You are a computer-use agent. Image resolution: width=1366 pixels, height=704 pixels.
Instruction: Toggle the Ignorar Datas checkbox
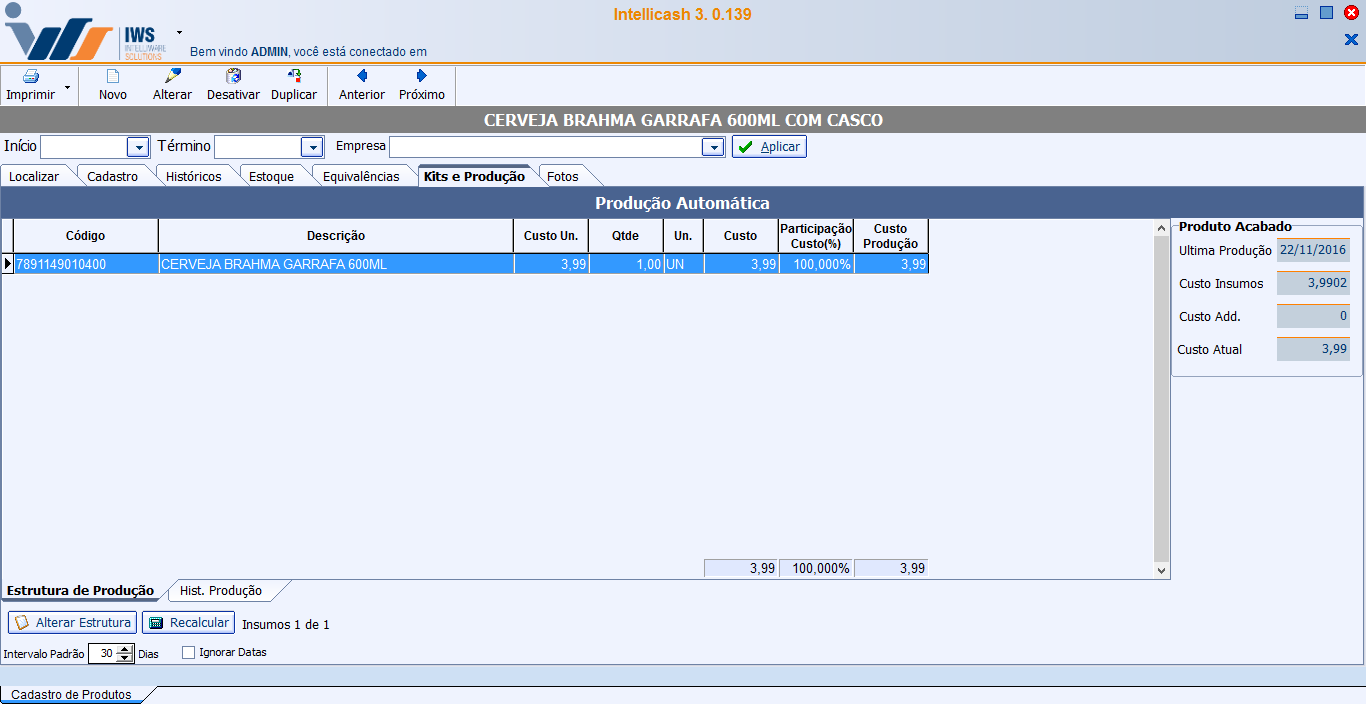tap(188, 653)
